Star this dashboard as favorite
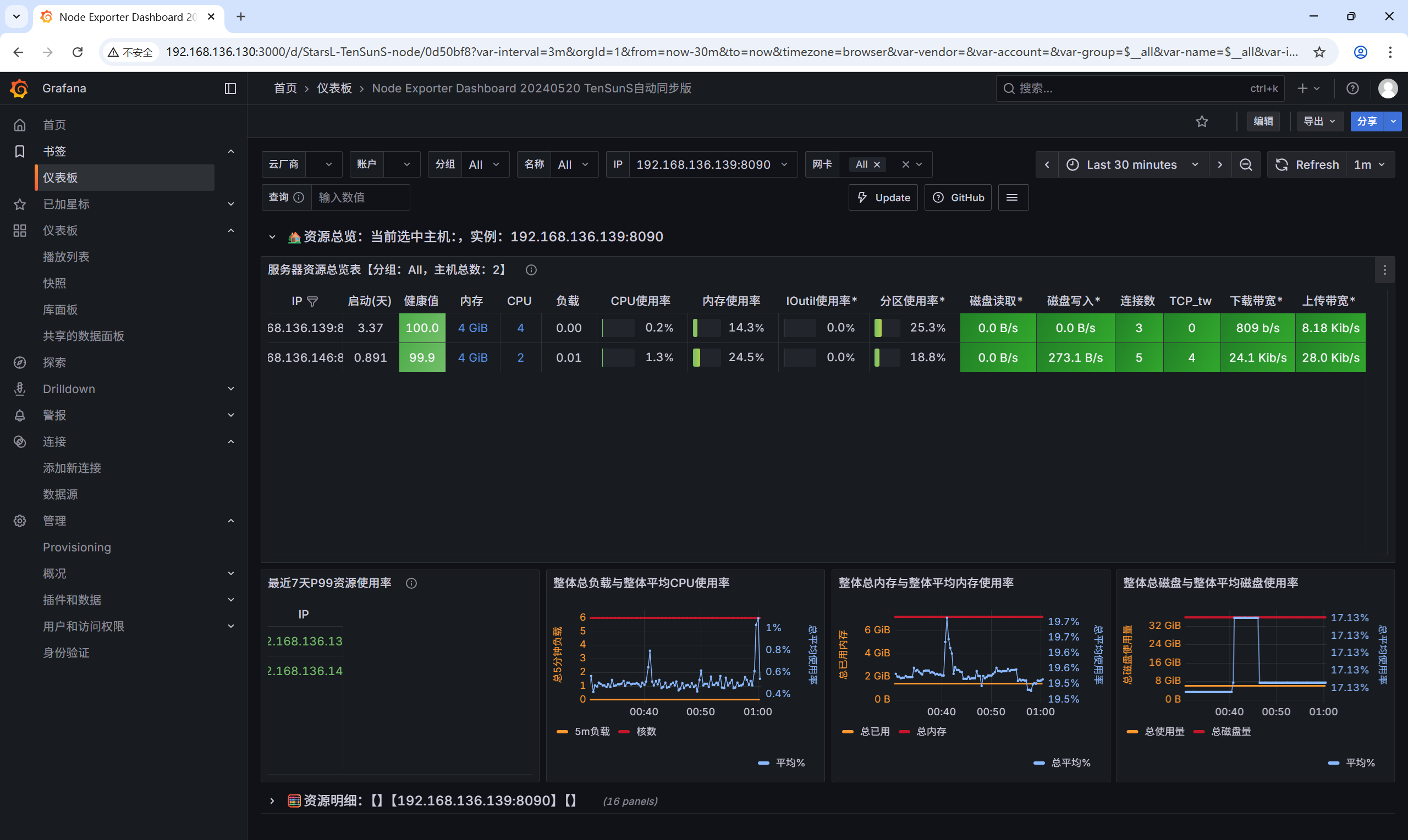Screen dimensions: 1408x840 (x=1202, y=121)
